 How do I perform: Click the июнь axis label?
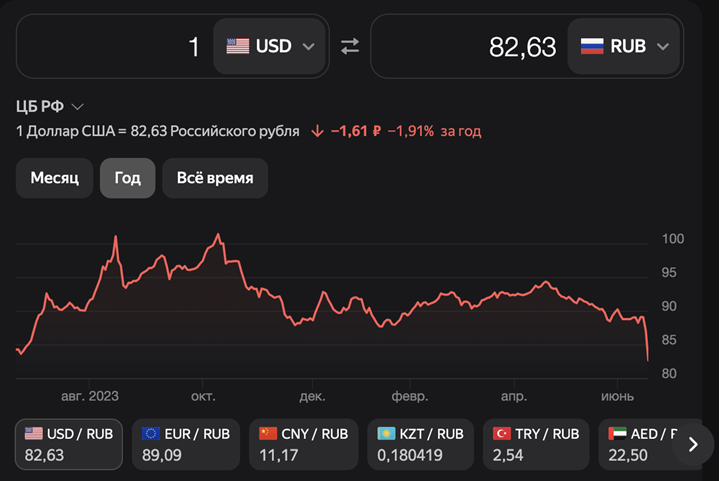(x=617, y=396)
